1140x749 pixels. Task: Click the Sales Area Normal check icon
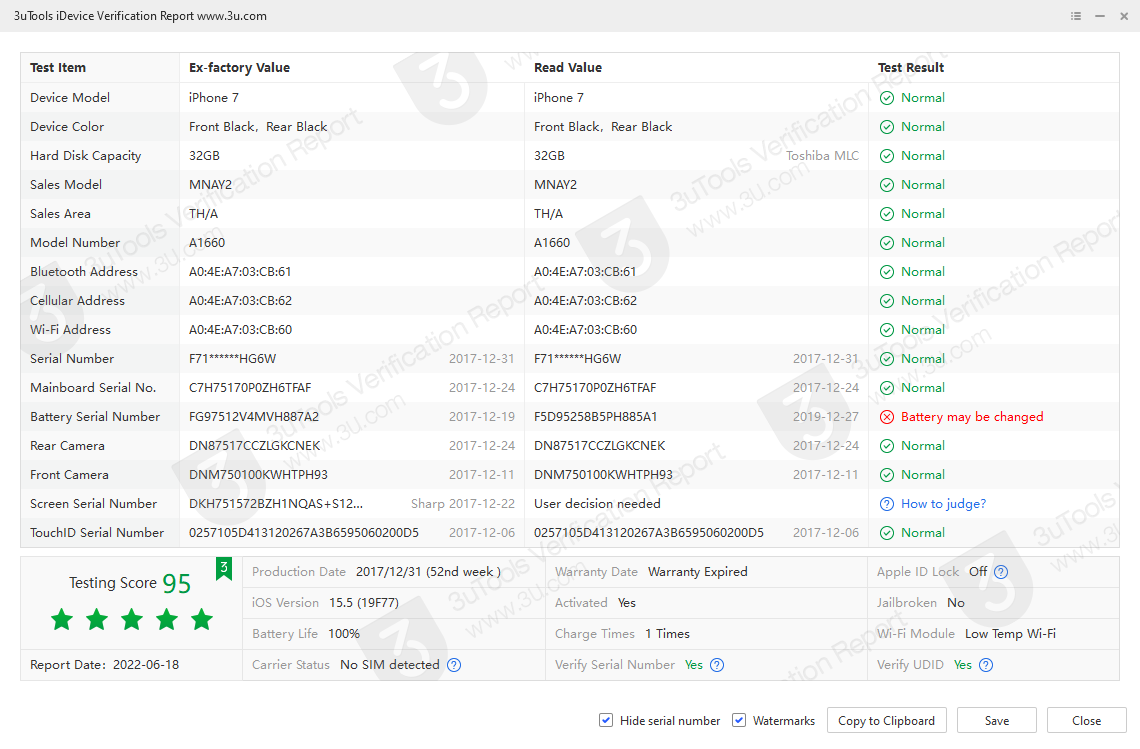tap(886, 214)
